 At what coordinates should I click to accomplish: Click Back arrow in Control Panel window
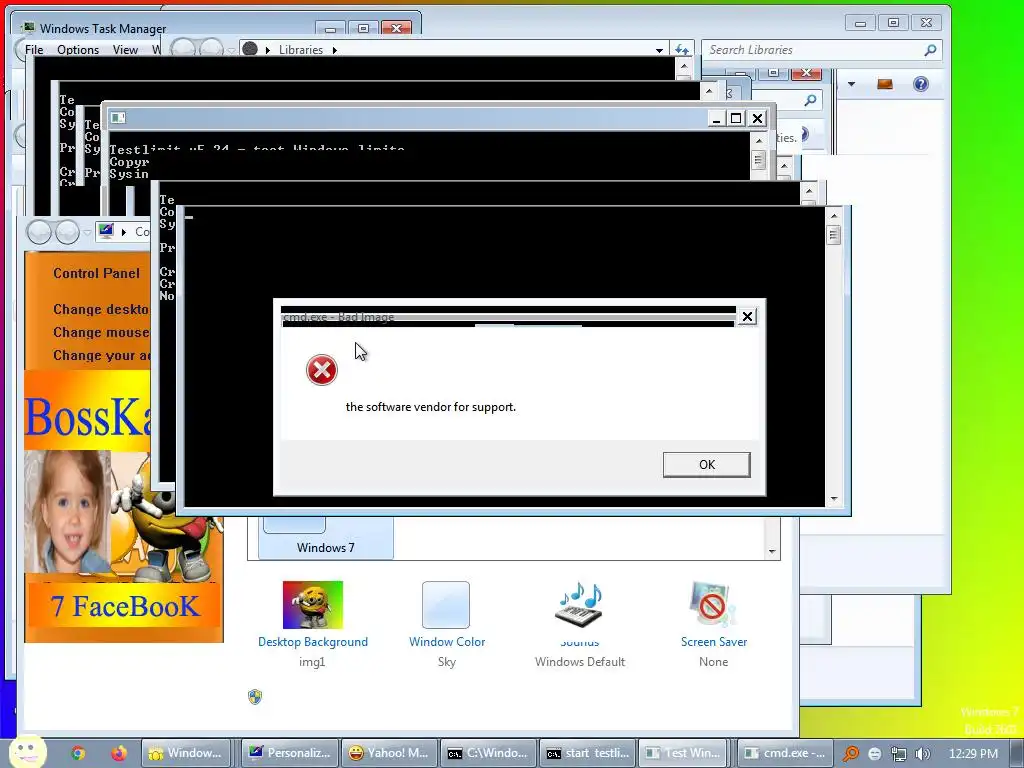[39, 232]
